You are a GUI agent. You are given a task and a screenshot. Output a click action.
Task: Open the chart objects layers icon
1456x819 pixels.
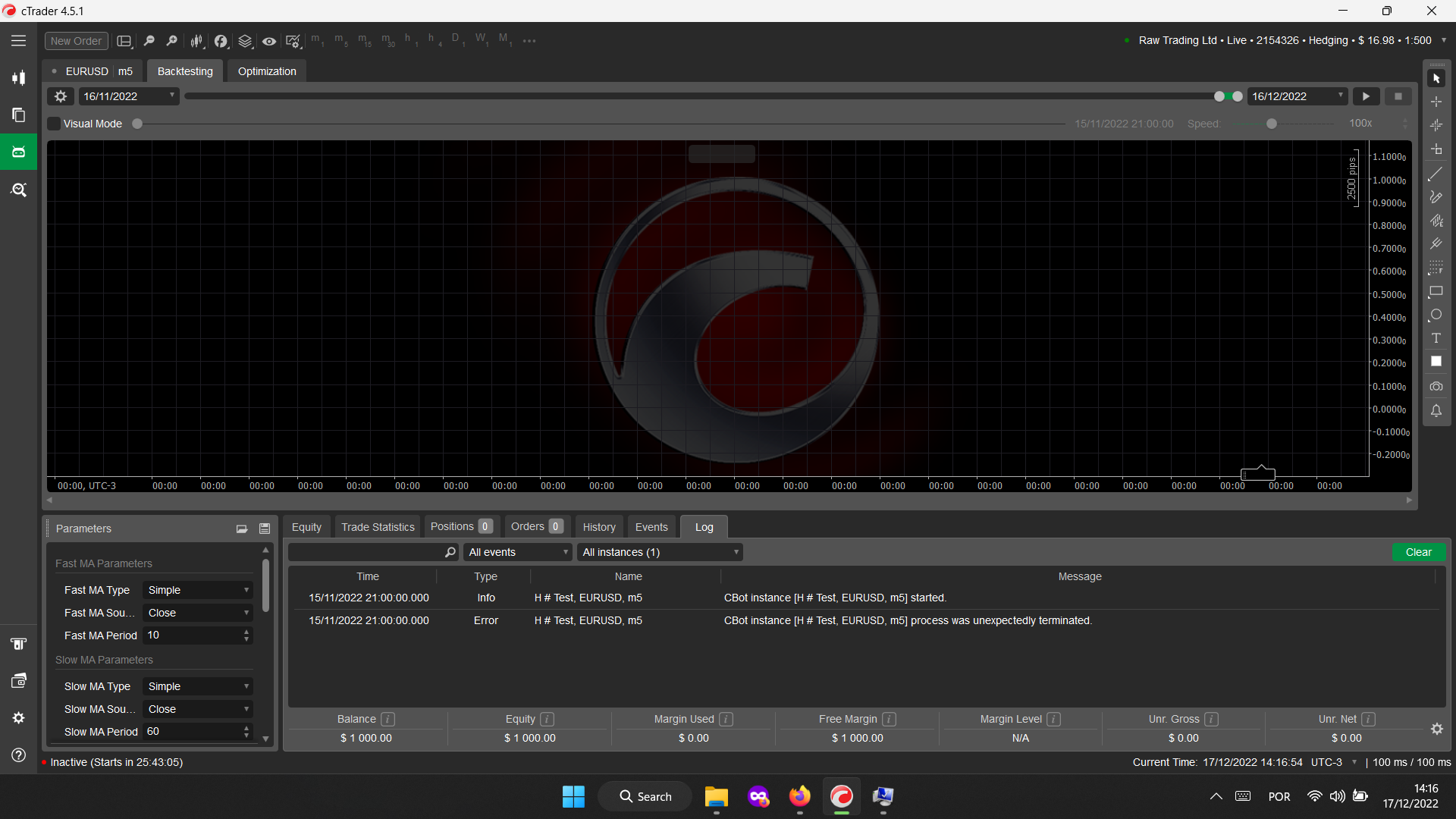click(245, 41)
